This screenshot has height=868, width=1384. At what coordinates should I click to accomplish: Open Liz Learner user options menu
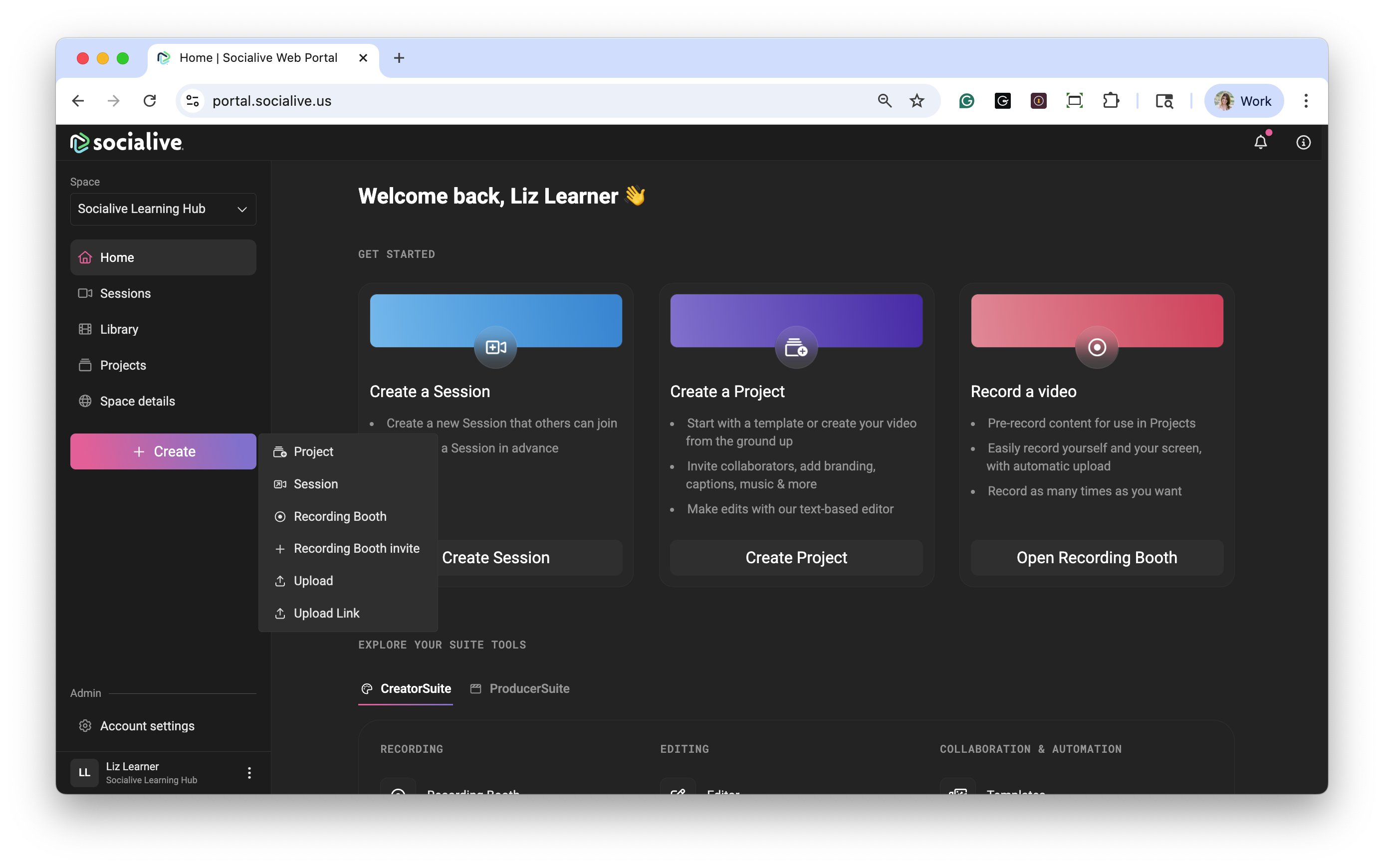249,773
